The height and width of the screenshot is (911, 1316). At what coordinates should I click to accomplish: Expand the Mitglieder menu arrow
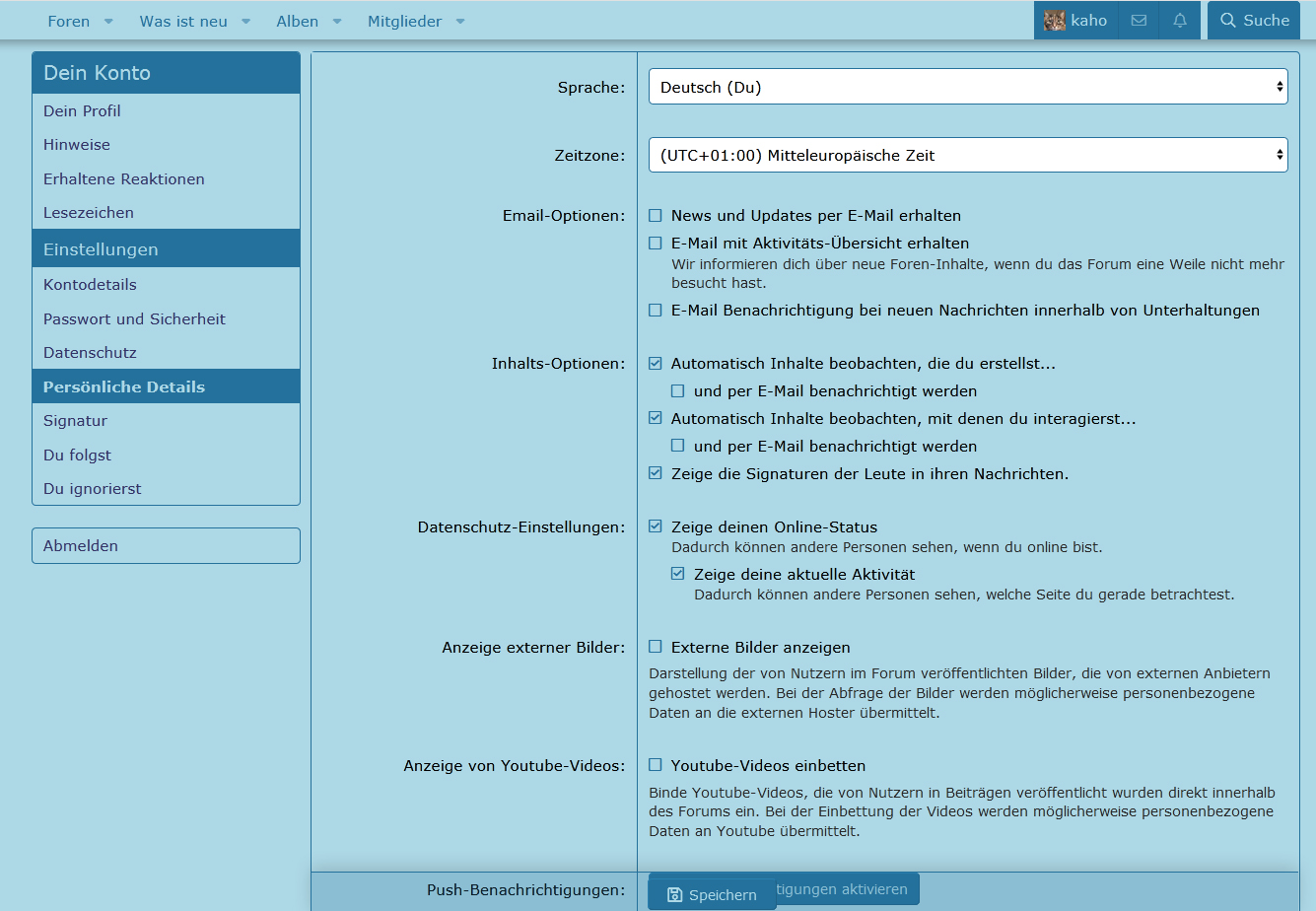coord(460,22)
